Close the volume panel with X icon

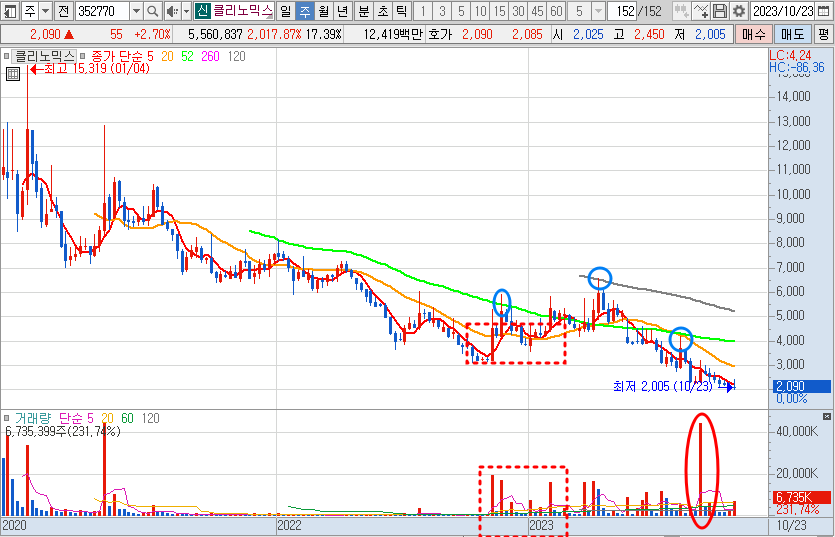point(826,416)
